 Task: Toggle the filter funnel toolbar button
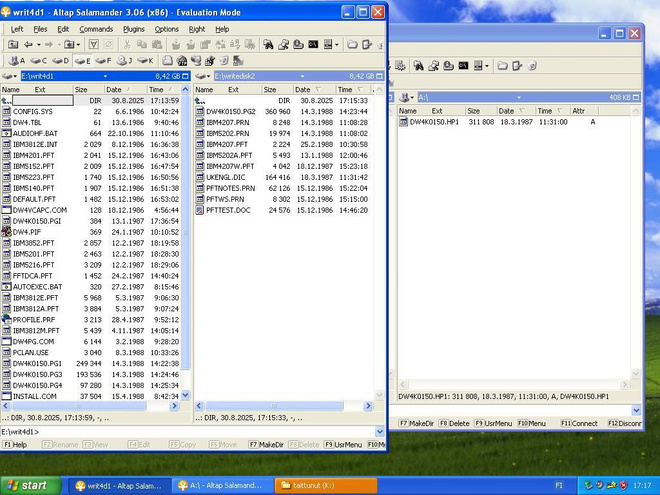(x=93, y=45)
